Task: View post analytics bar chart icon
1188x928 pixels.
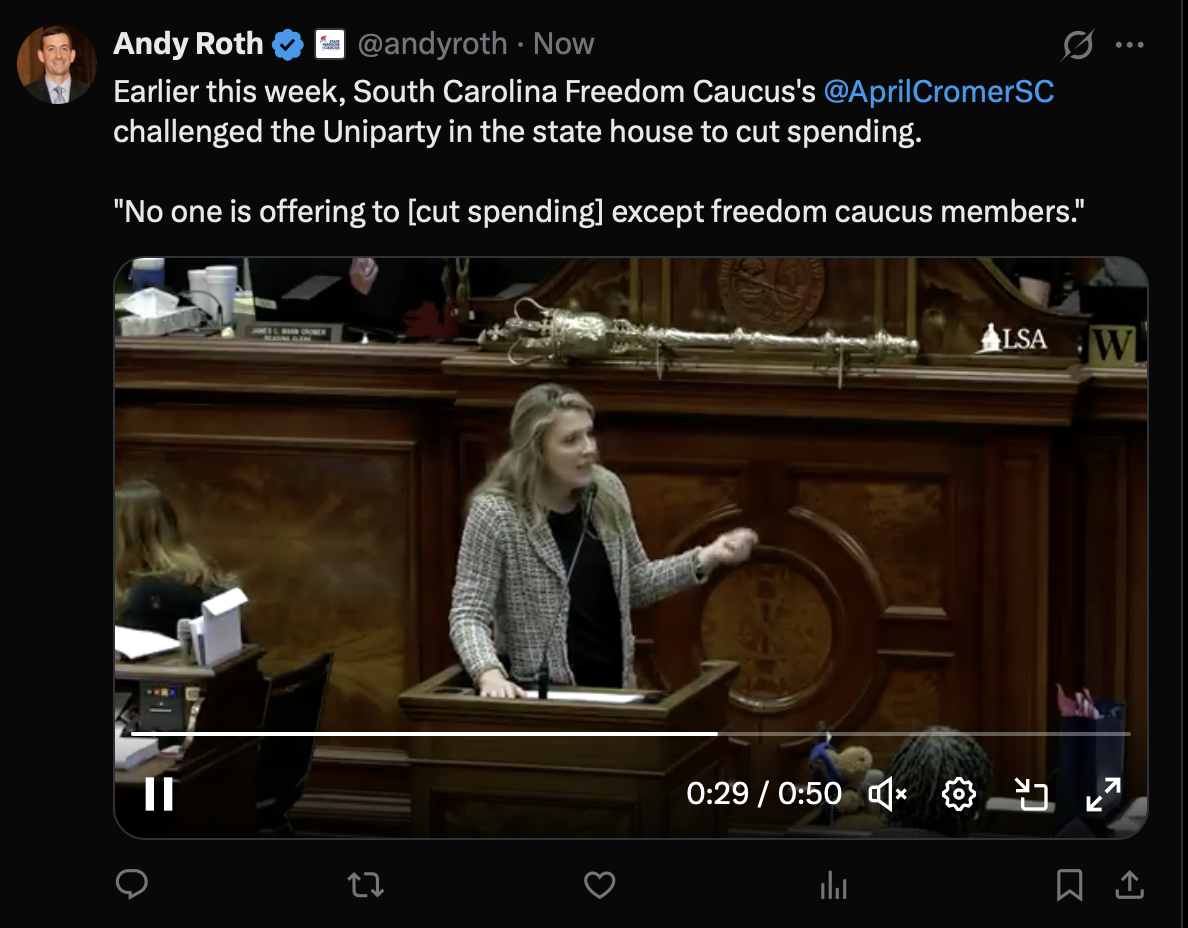Action: click(833, 885)
